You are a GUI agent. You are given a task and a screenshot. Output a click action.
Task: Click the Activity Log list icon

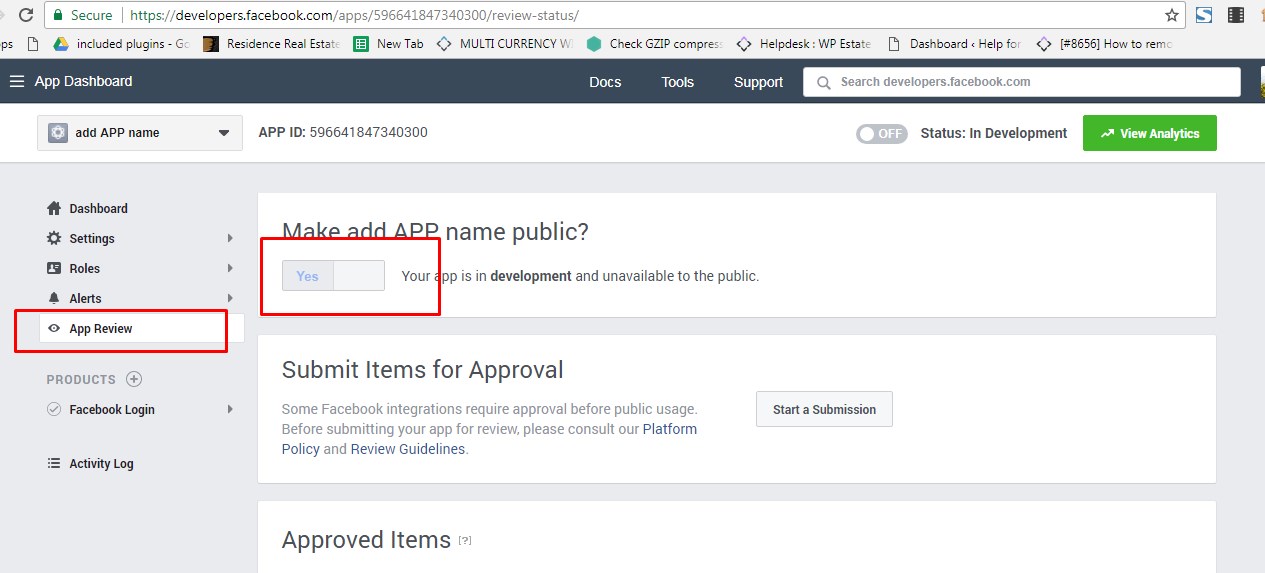pos(54,463)
